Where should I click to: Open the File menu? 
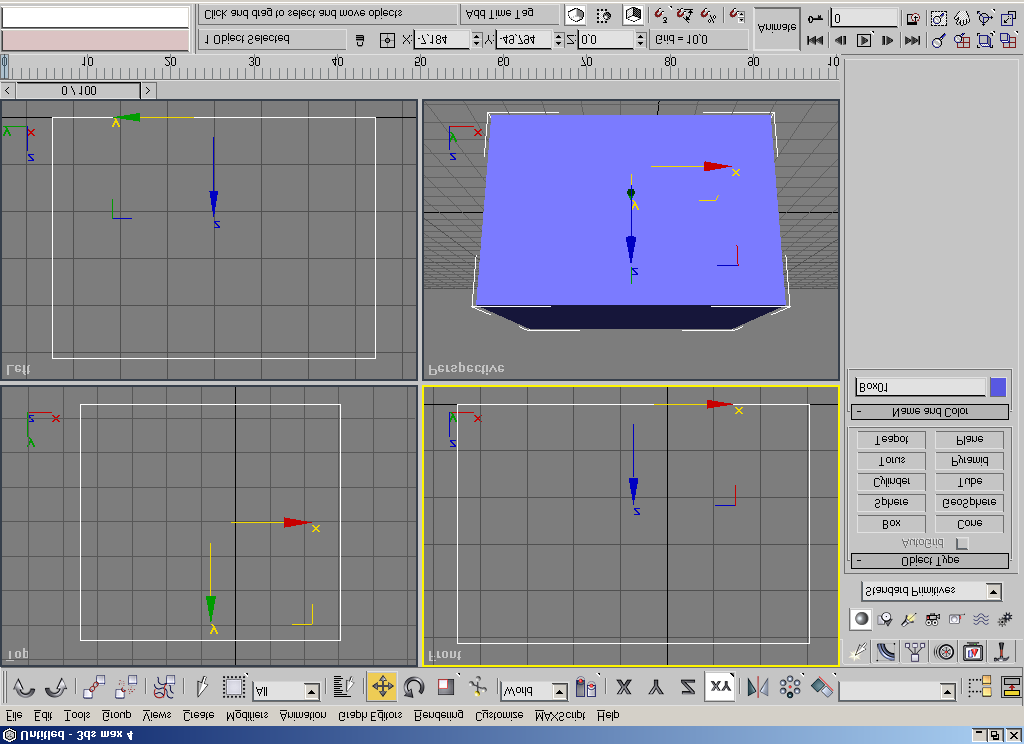tap(14, 715)
